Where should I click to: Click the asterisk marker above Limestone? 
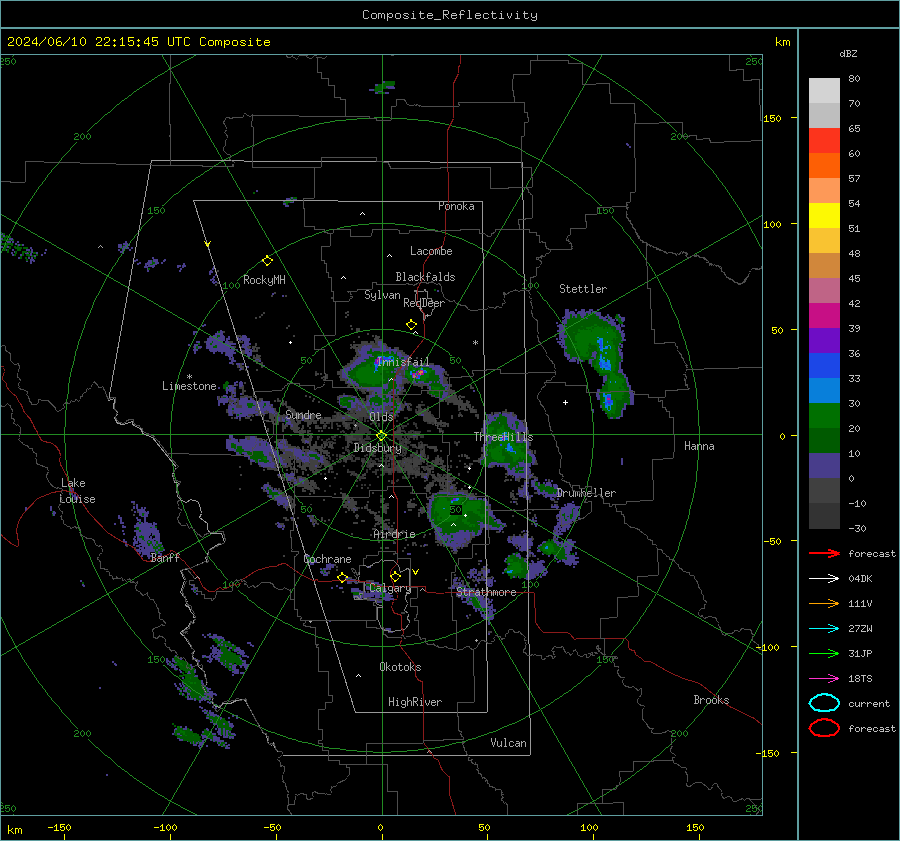pos(189,377)
